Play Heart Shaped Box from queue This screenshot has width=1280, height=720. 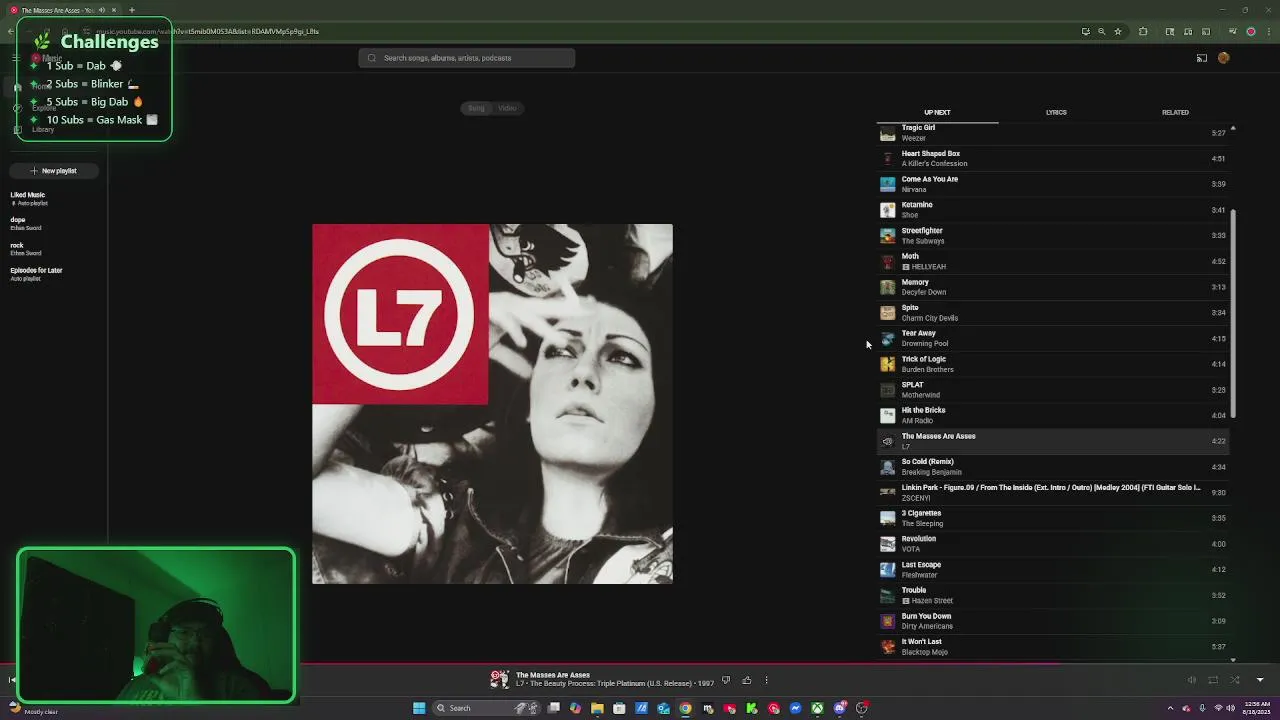1053,158
